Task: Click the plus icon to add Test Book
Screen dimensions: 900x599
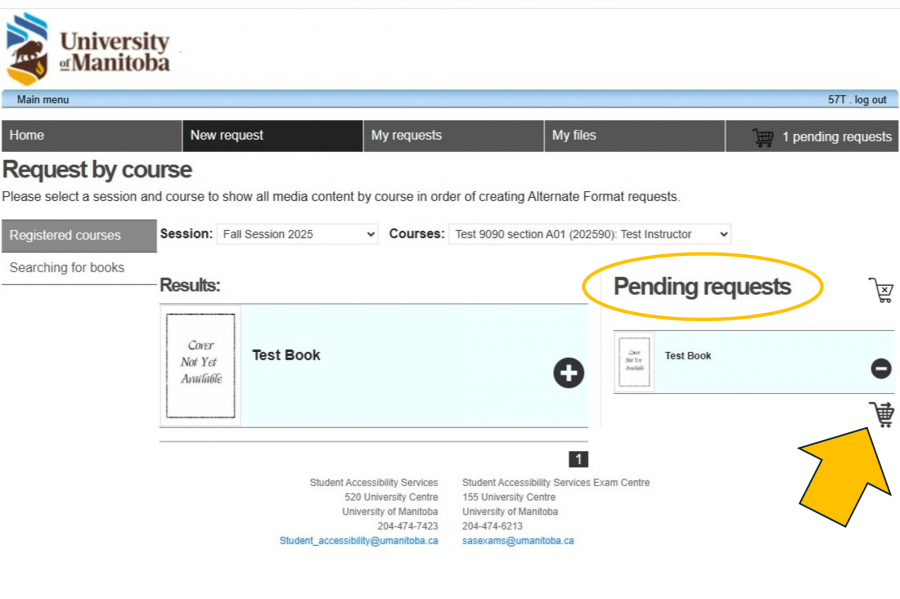Action: pos(569,373)
